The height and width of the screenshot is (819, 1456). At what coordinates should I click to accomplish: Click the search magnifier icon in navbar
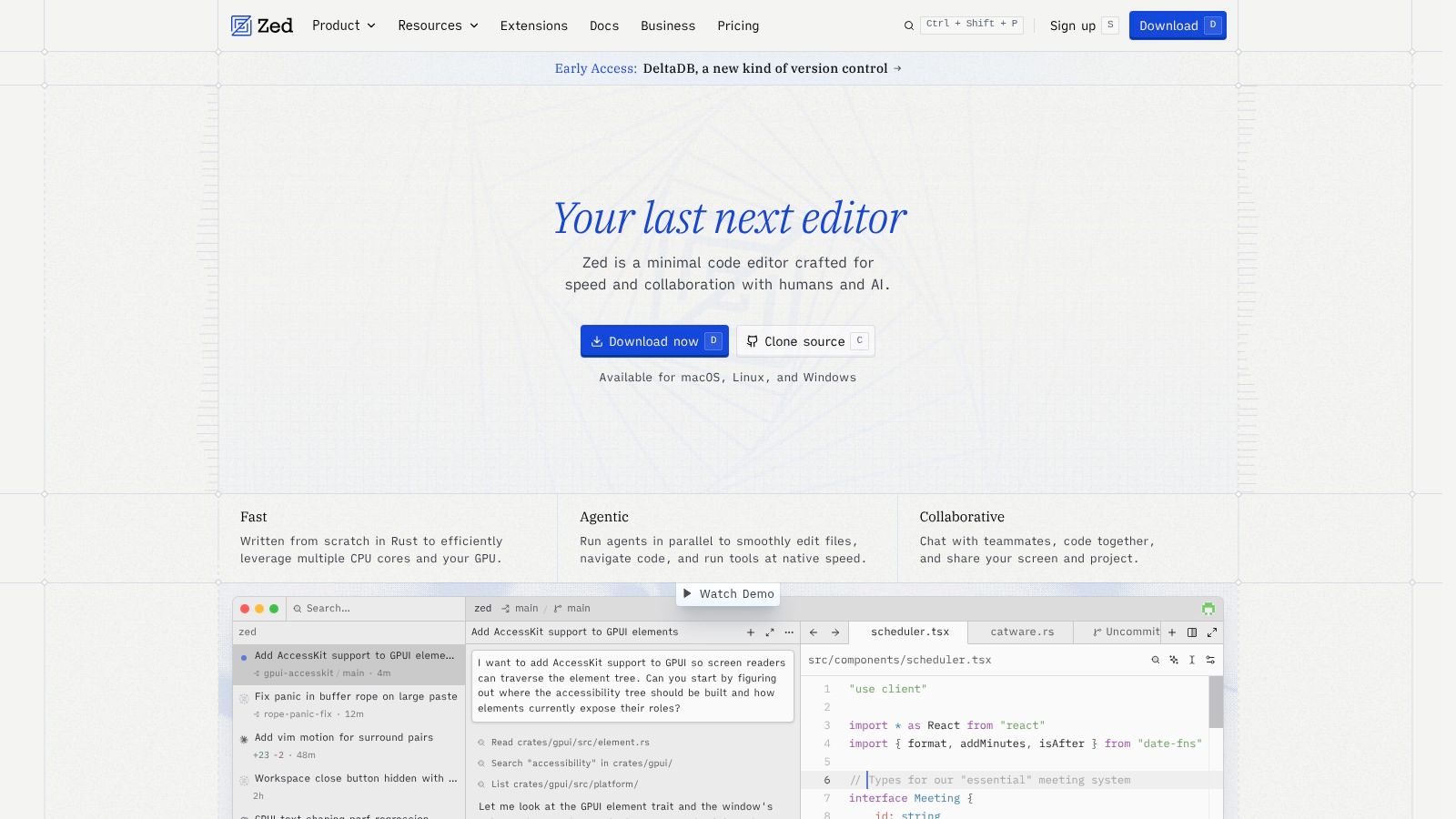pos(908,25)
